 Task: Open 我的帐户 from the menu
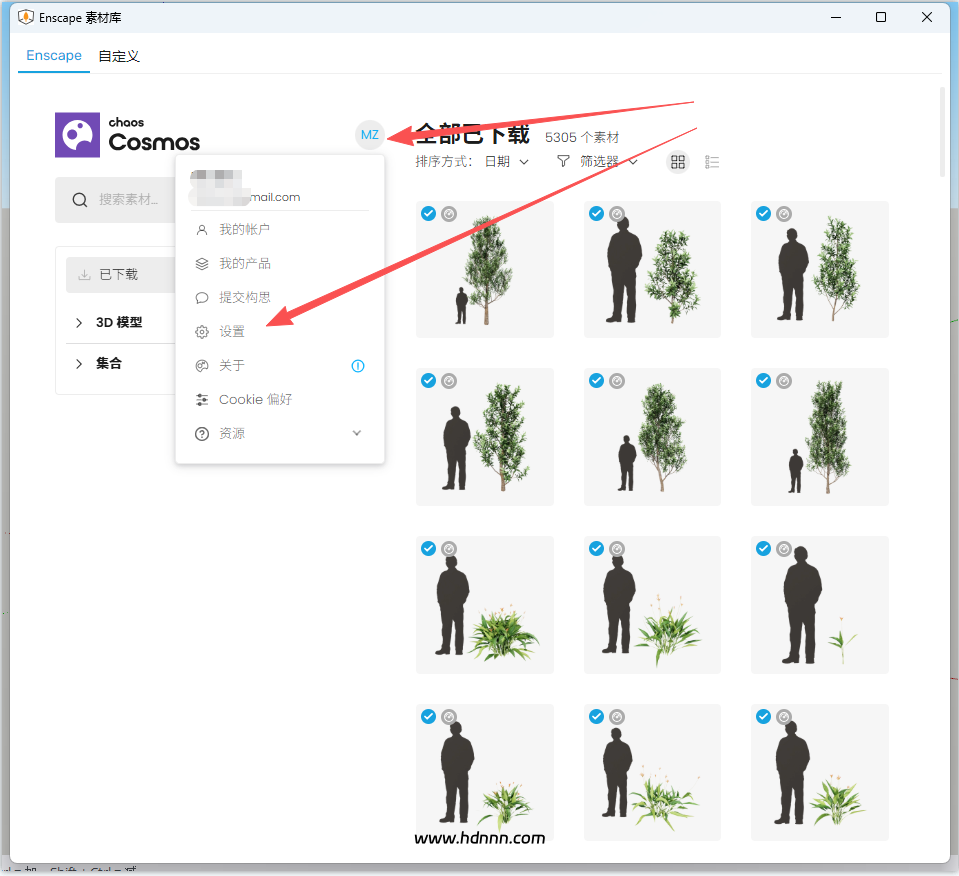pos(244,230)
